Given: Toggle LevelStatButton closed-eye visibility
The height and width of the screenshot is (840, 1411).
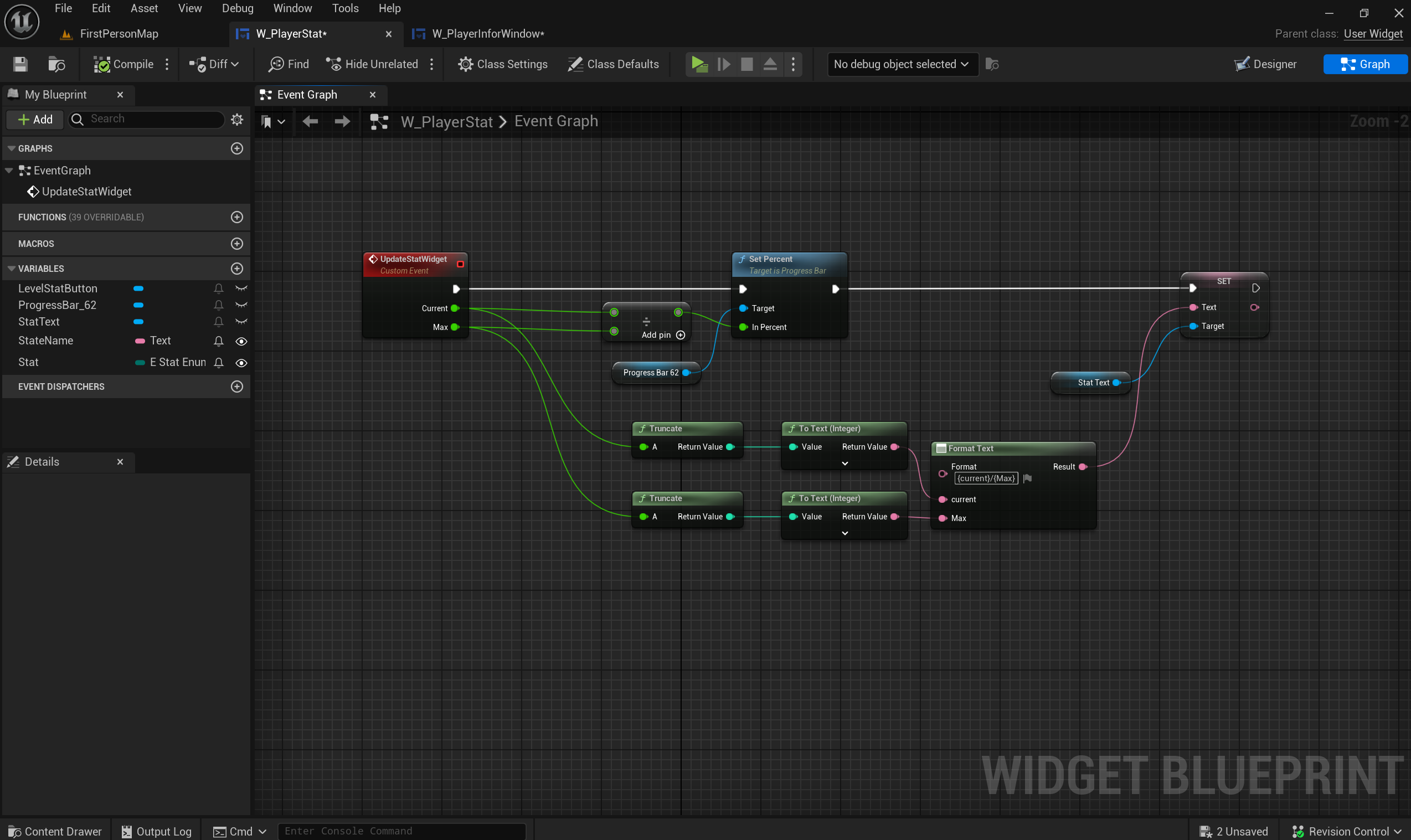Looking at the screenshot, I should [241, 288].
